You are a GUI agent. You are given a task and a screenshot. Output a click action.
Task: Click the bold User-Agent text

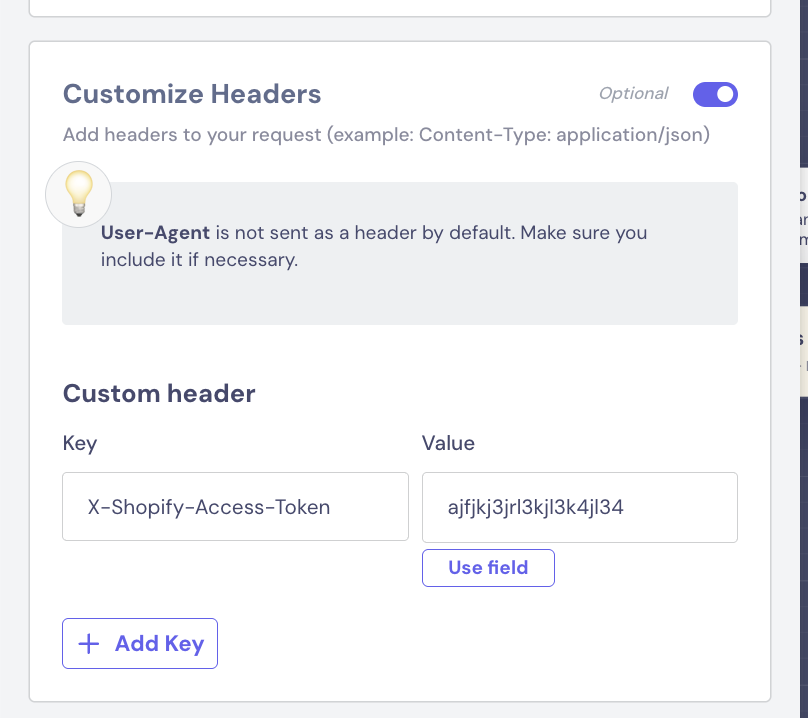(155, 233)
